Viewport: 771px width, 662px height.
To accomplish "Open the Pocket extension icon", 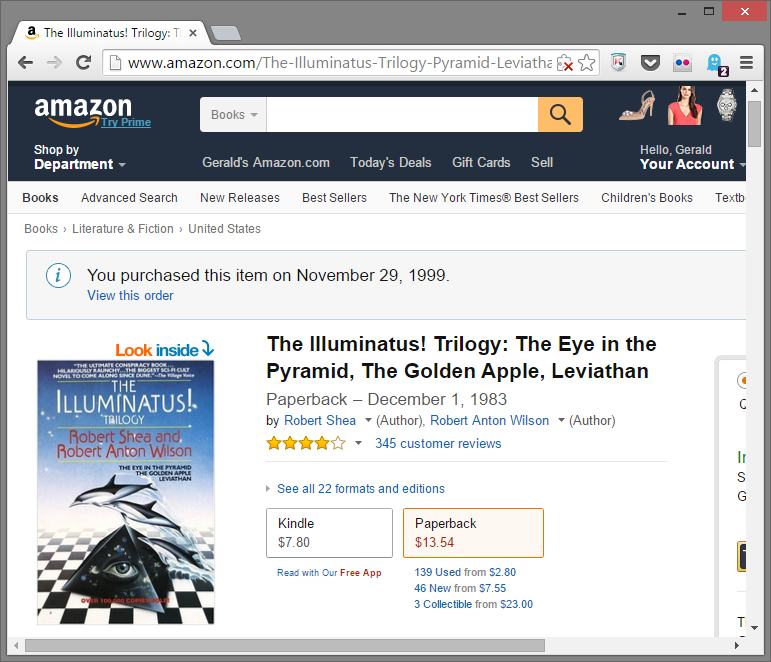I will click(x=650, y=63).
